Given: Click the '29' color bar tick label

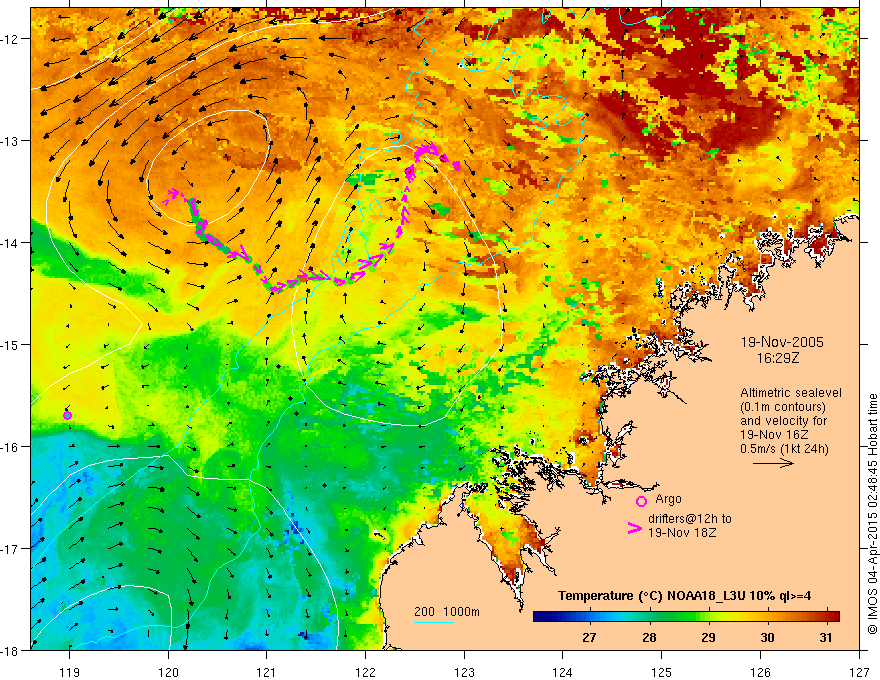Looking at the screenshot, I should (x=708, y=637).
